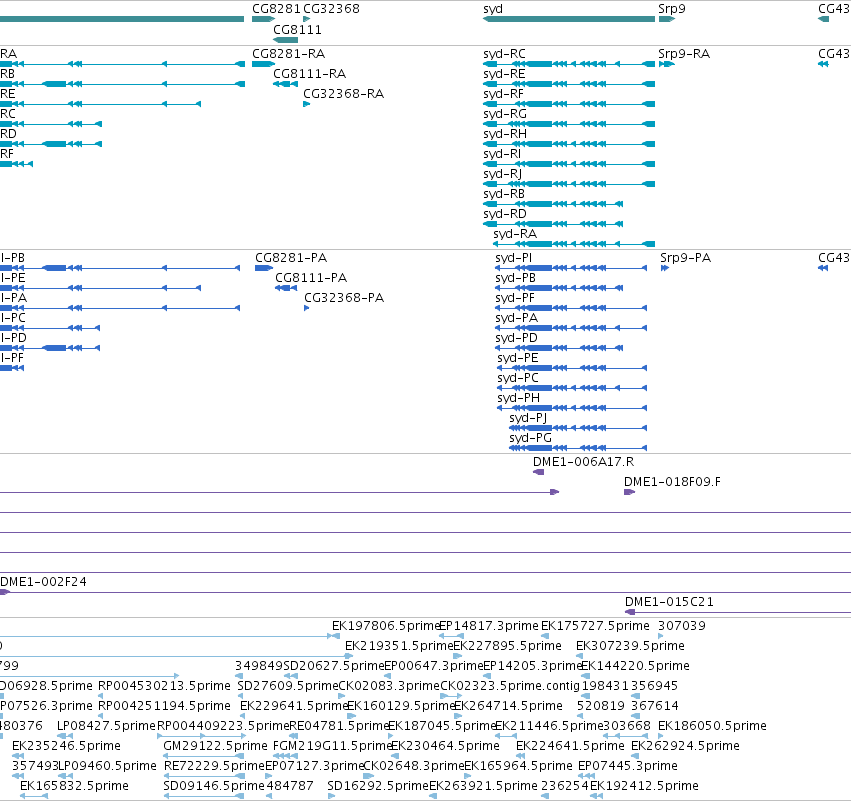
Task: Click EST EK224641.5prime
Action: [x=570, y=746]
